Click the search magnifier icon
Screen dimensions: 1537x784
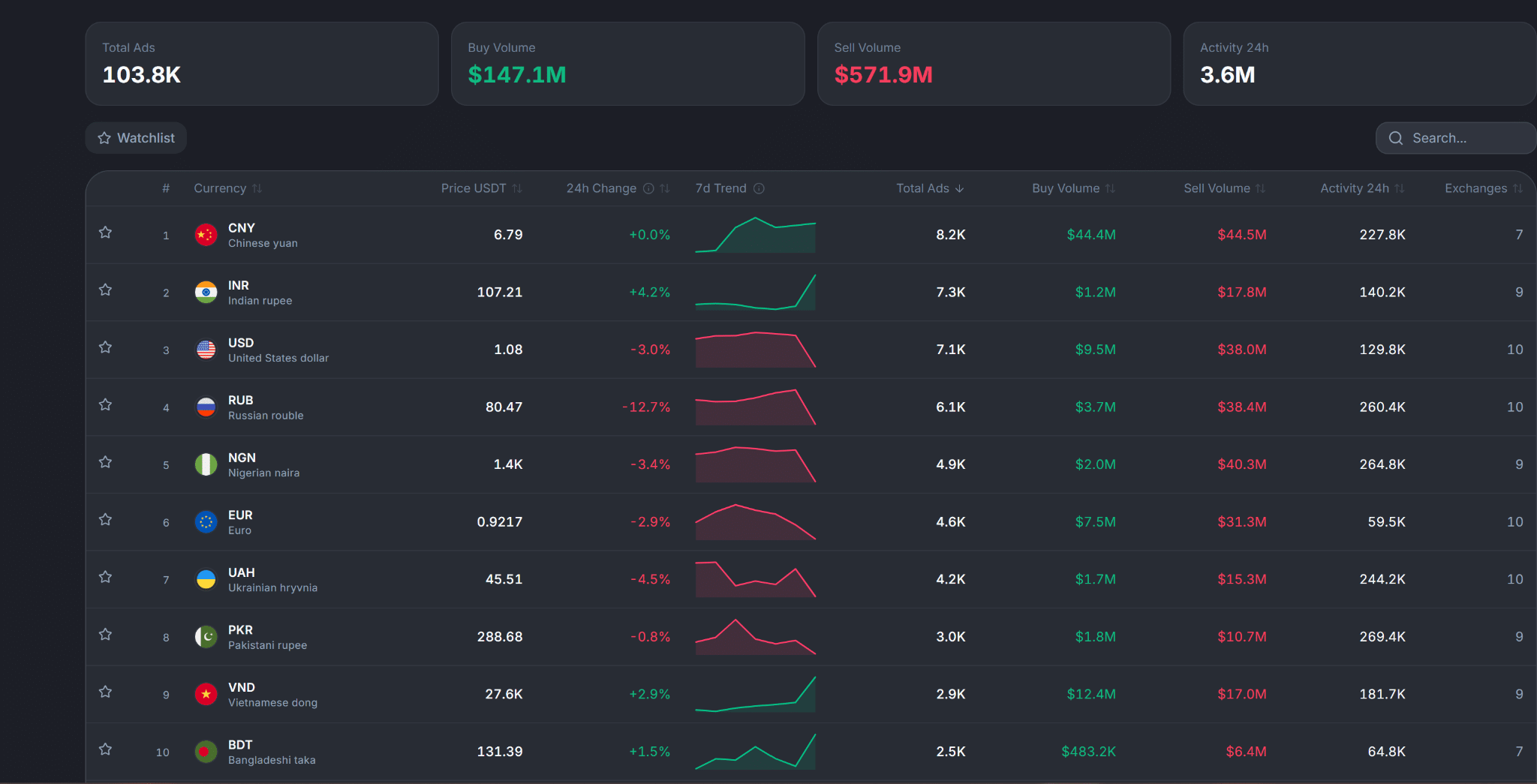[x=1396, y=138]
